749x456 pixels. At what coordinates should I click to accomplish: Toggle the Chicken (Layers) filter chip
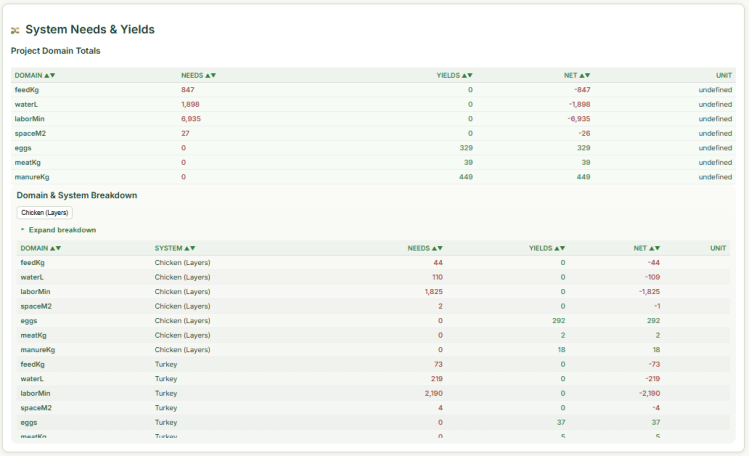click(45, 212)
